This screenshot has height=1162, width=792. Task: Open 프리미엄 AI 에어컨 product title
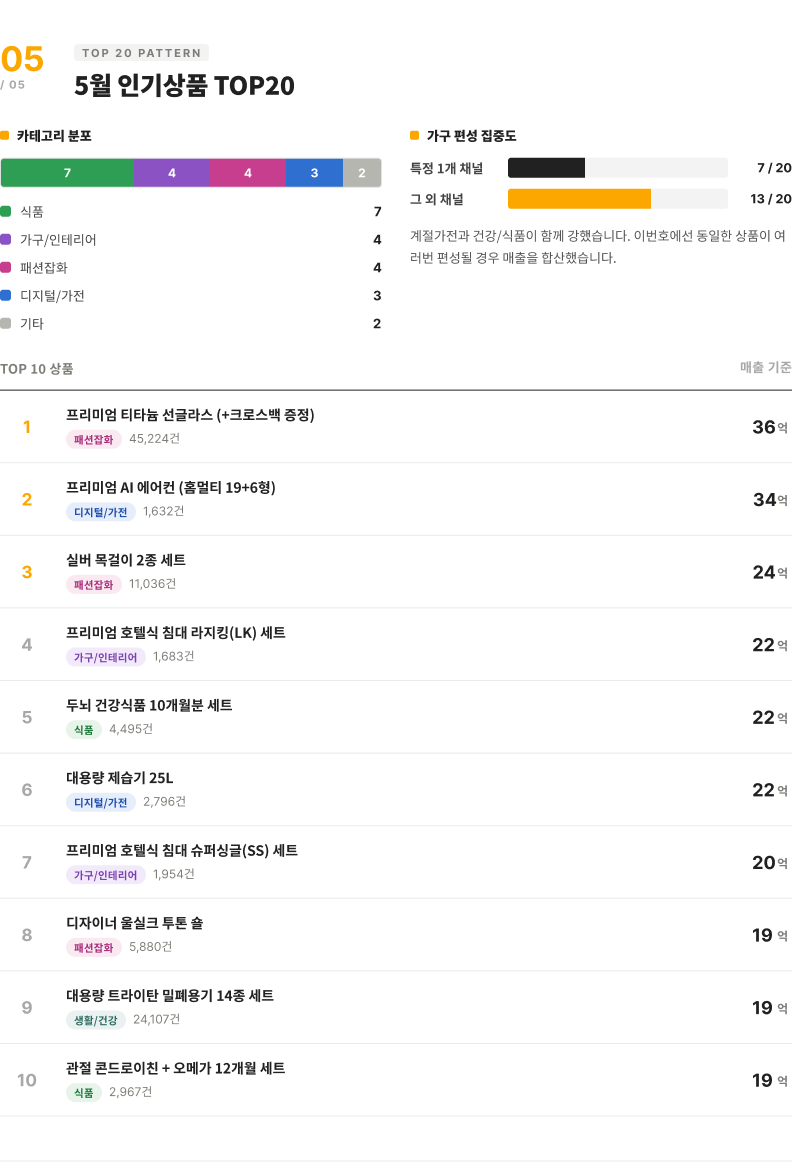tap(170, 488)
